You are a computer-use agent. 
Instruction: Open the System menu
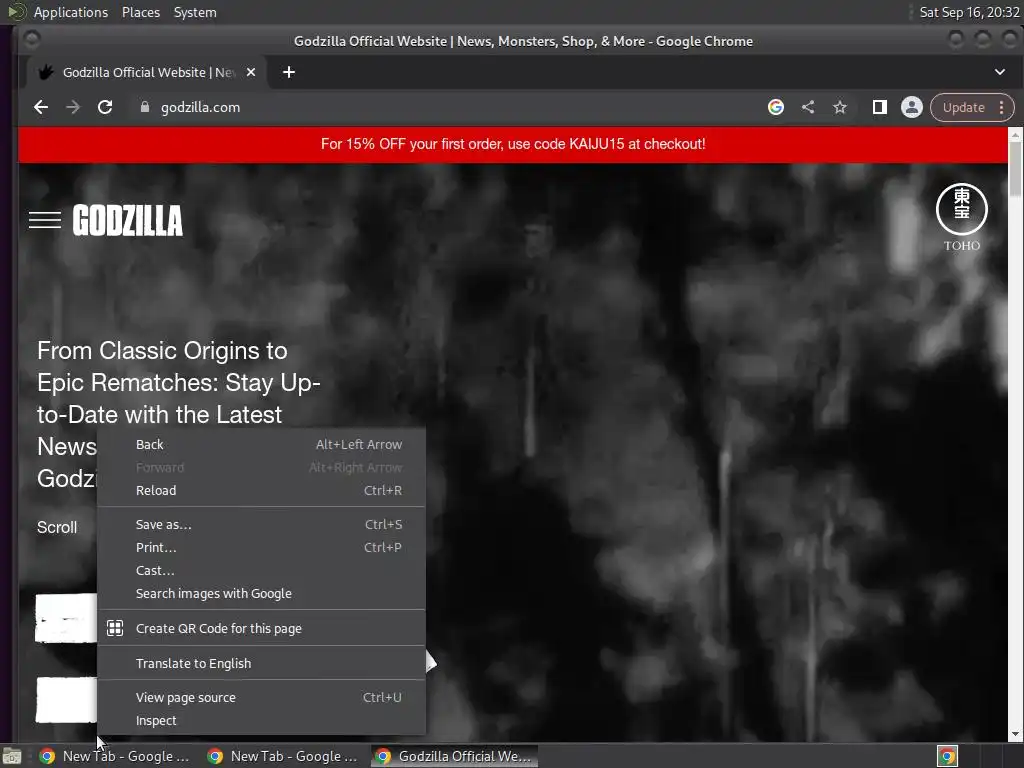tap(195, 12)
